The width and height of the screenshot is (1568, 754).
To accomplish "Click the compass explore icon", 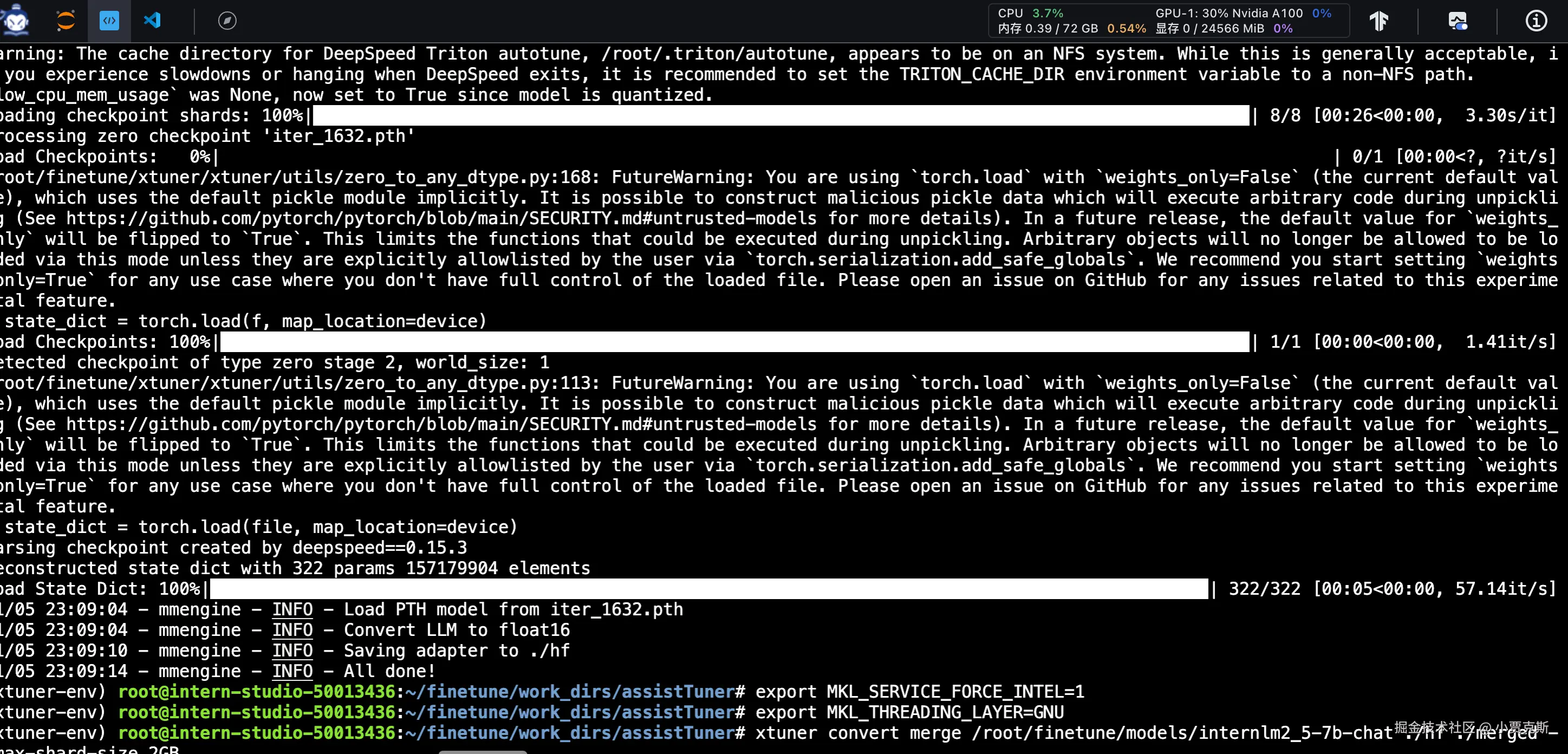I will tap(227, 21).
